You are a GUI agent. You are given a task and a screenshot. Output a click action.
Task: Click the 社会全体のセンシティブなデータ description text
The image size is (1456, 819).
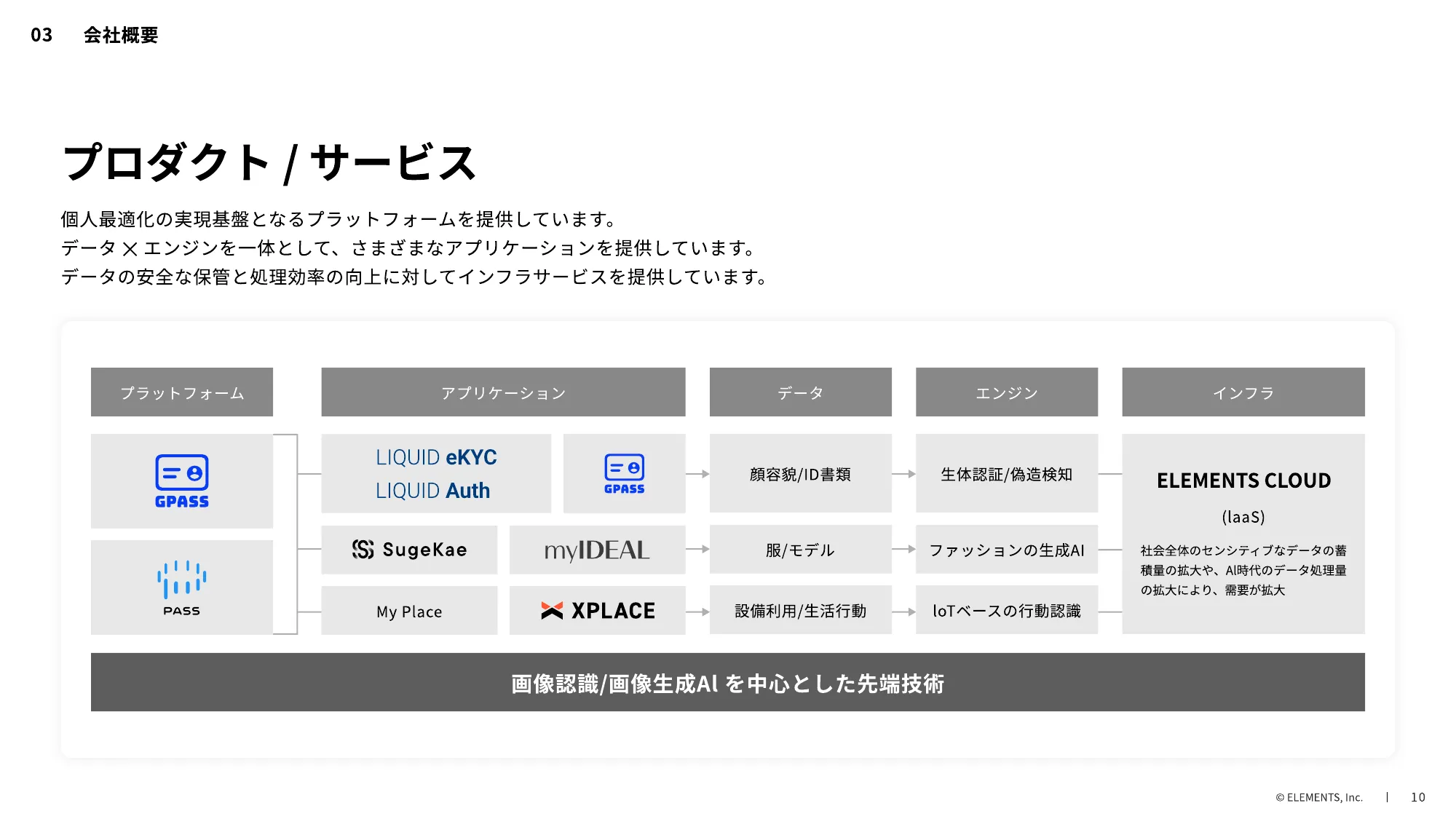click(1243, 570)
